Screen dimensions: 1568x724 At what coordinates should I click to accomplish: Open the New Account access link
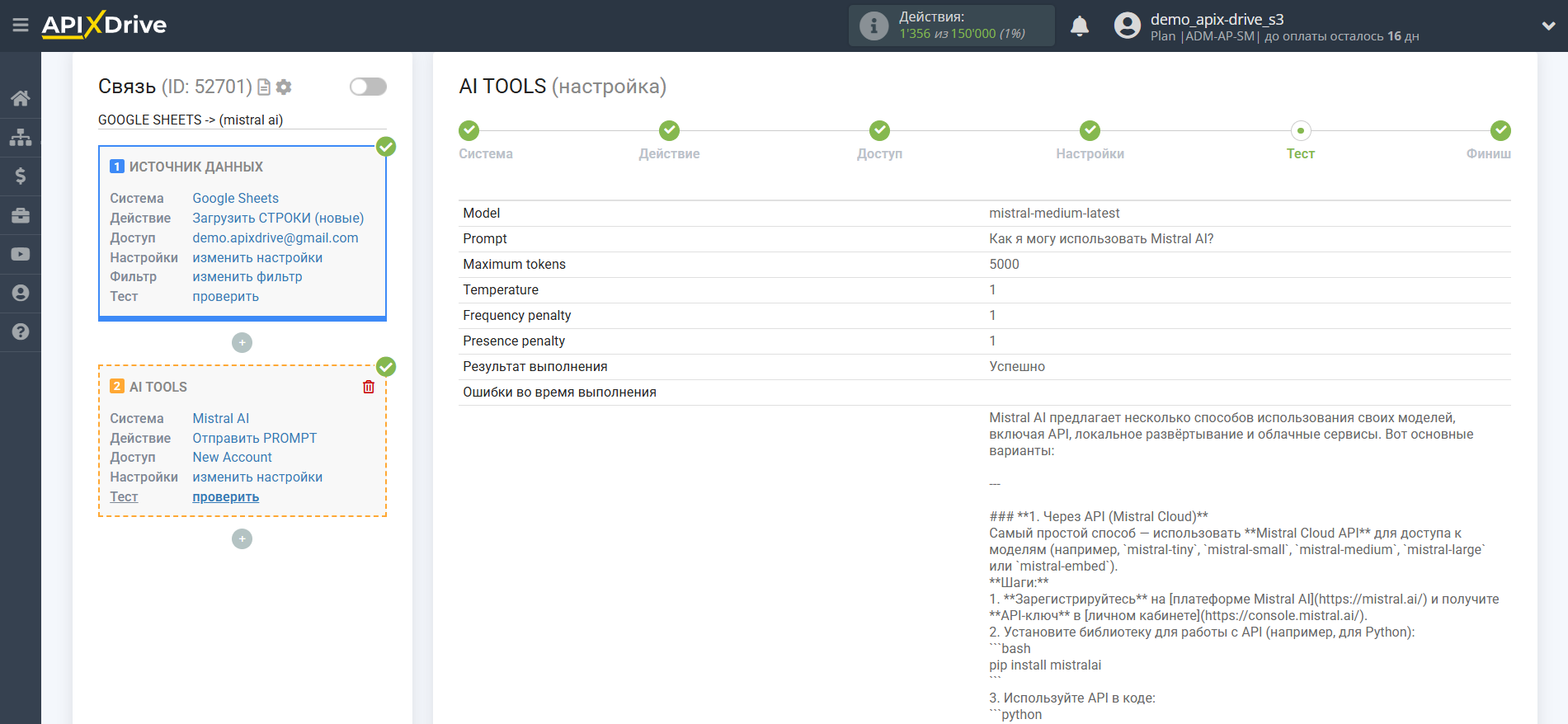pos(232,457)
